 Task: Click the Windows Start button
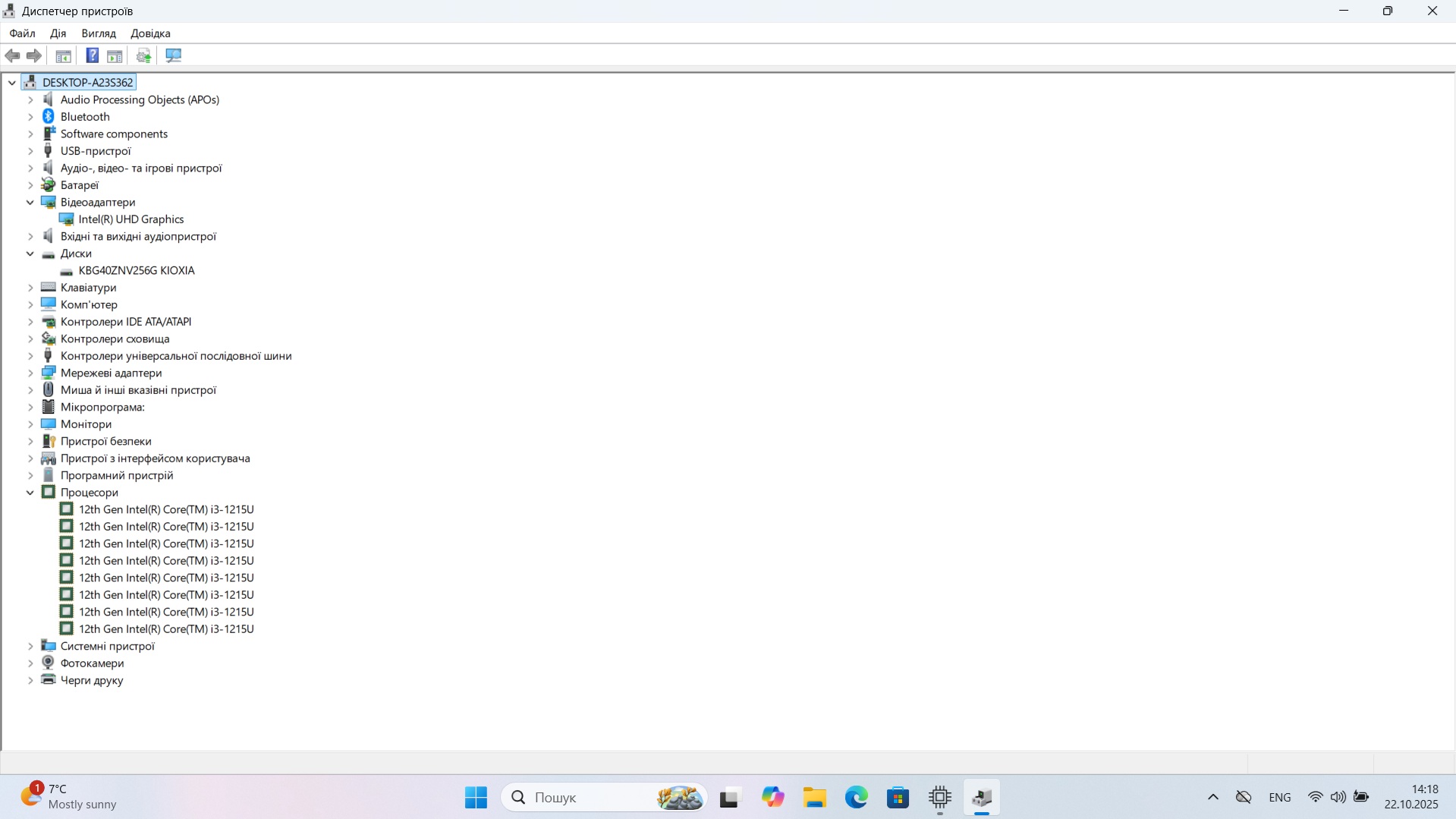point(476,798)
